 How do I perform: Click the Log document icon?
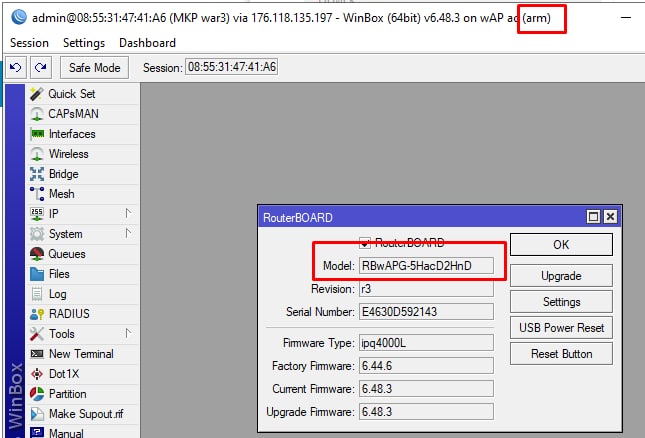click(37, 294)
